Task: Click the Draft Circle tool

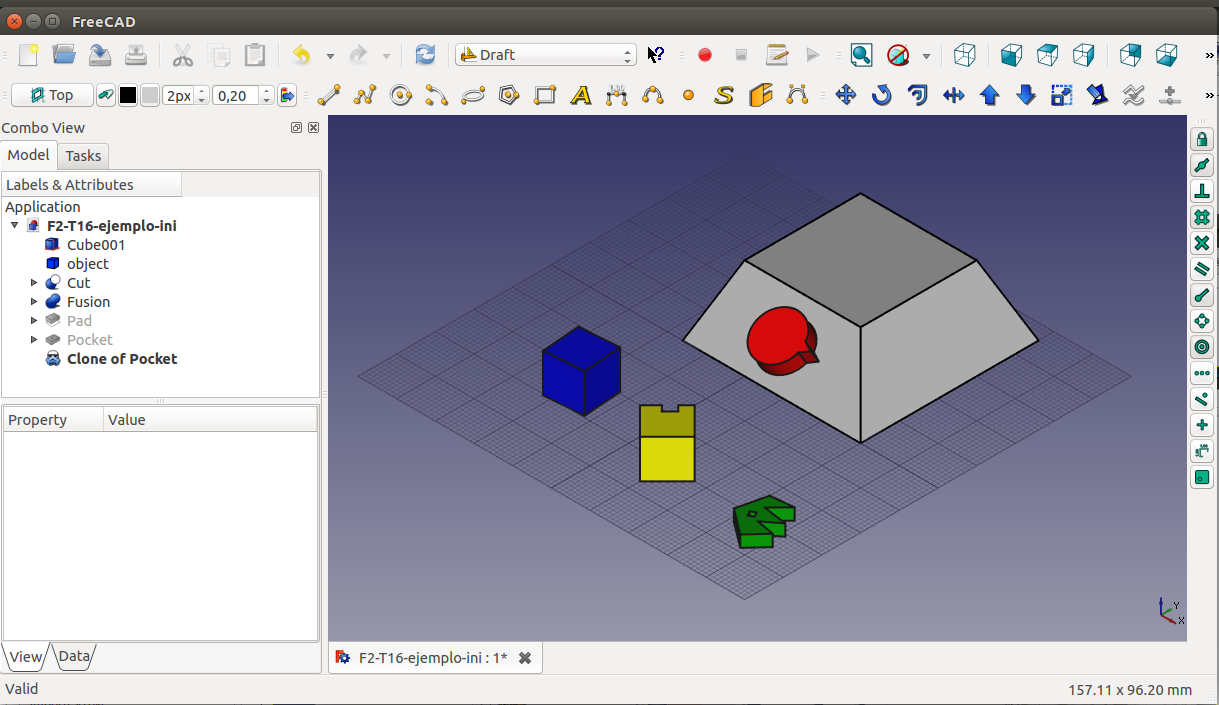Action: 401,95
